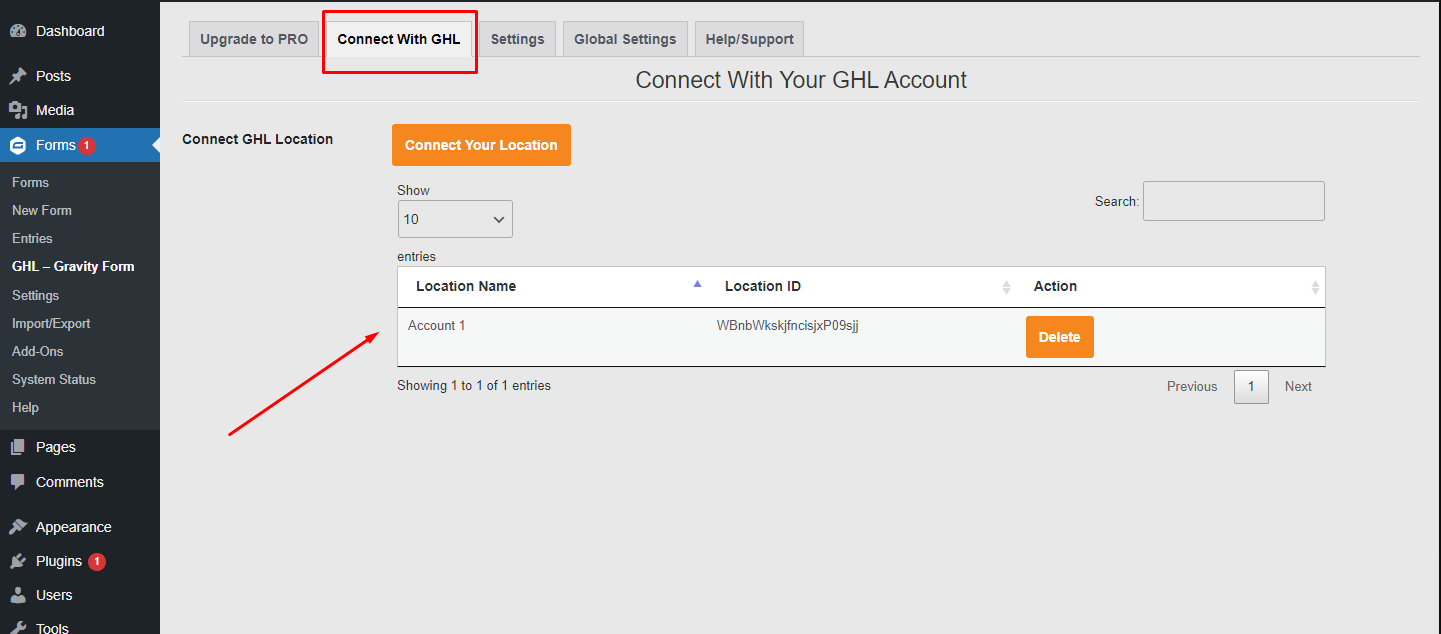Click the Plugins update count badge
The height and width of the screenshot is (634, 1441).
pyautogui.click(x=96, y=561)
